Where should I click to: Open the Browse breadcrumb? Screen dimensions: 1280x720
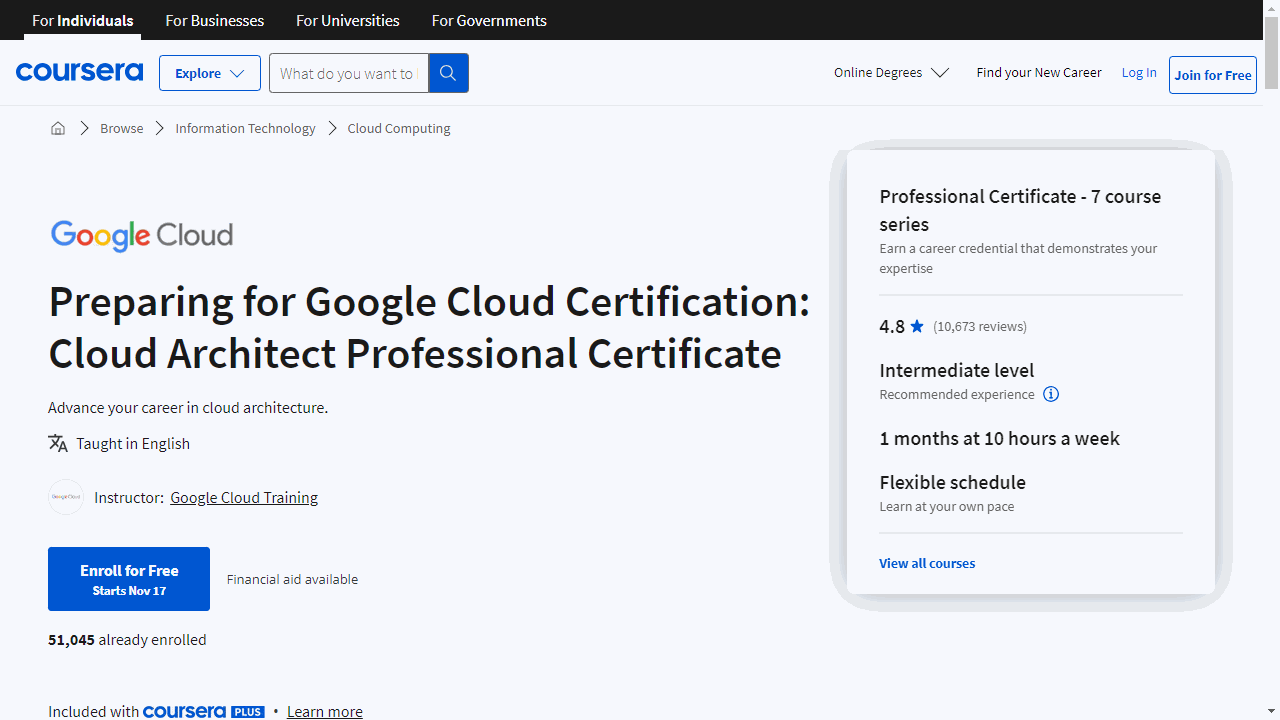(122, 128)
